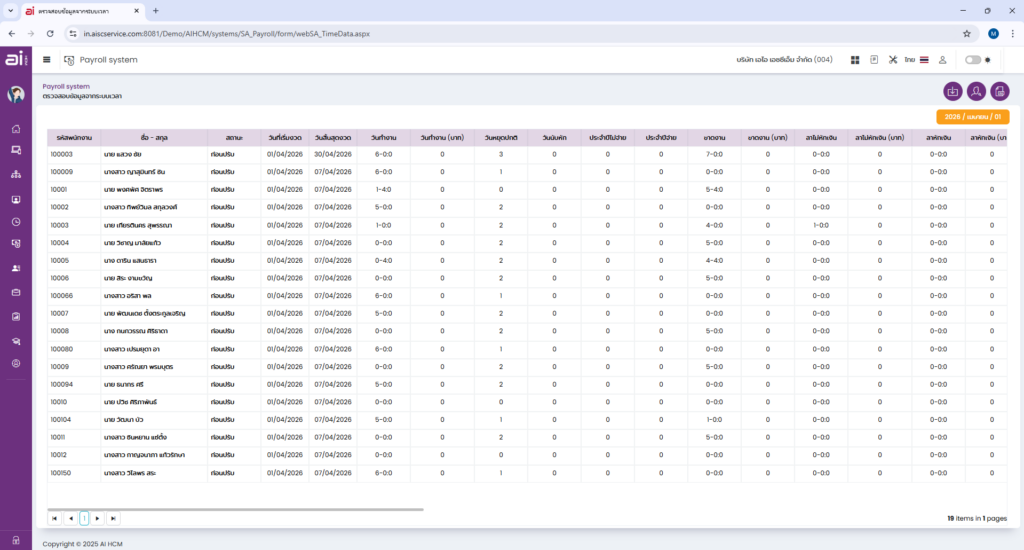Screen dimensions: 1024x550
Task: Open the payroll money sidebar icon
Action: 16,244
